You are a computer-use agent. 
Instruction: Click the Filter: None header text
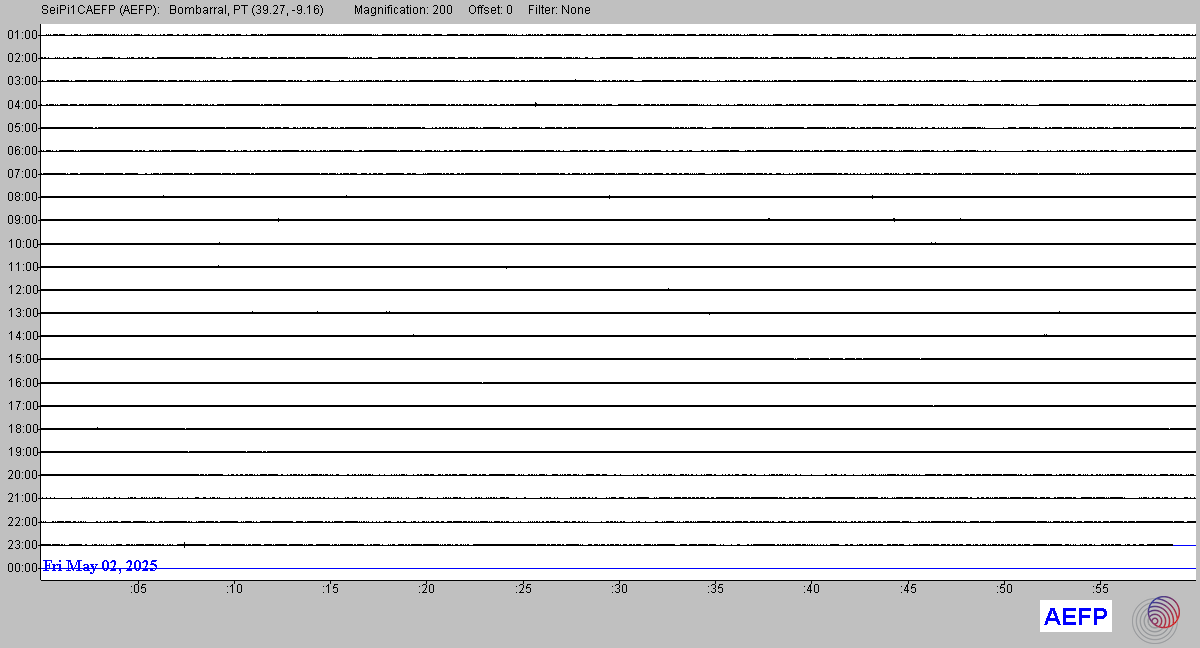[559, 10]
